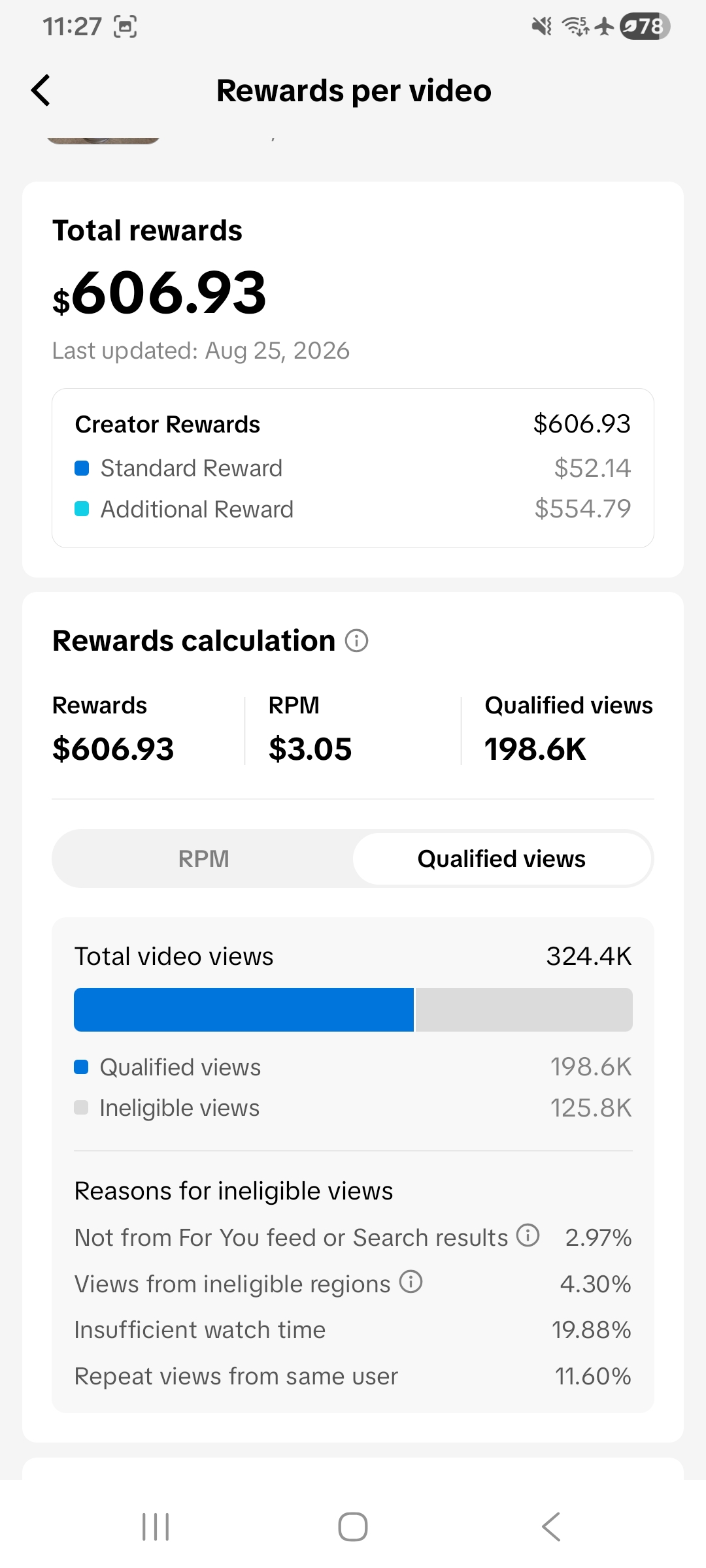Tap the gray ineligible views bar segment
The height and width of the screenshot is (1568, 706).
pyautogui.click(x=524, y=1010)
